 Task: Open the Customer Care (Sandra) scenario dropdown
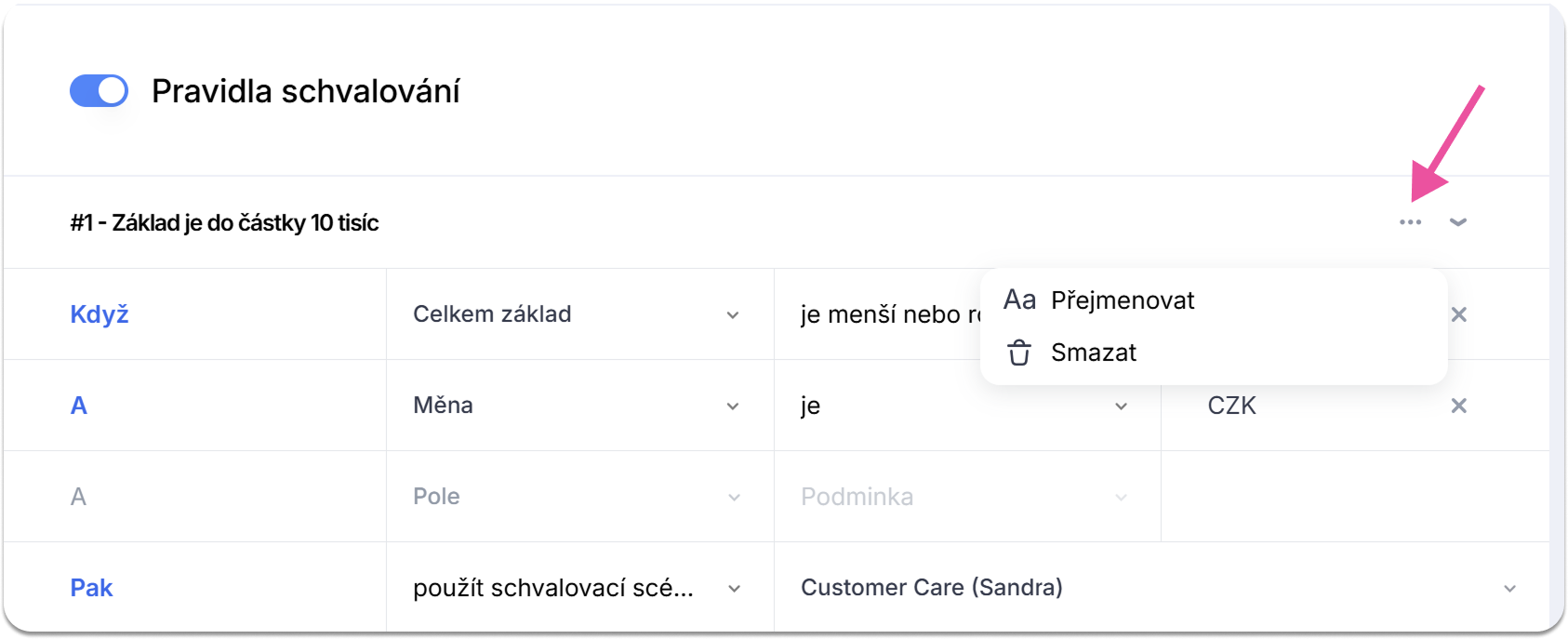coord(1160,588)
